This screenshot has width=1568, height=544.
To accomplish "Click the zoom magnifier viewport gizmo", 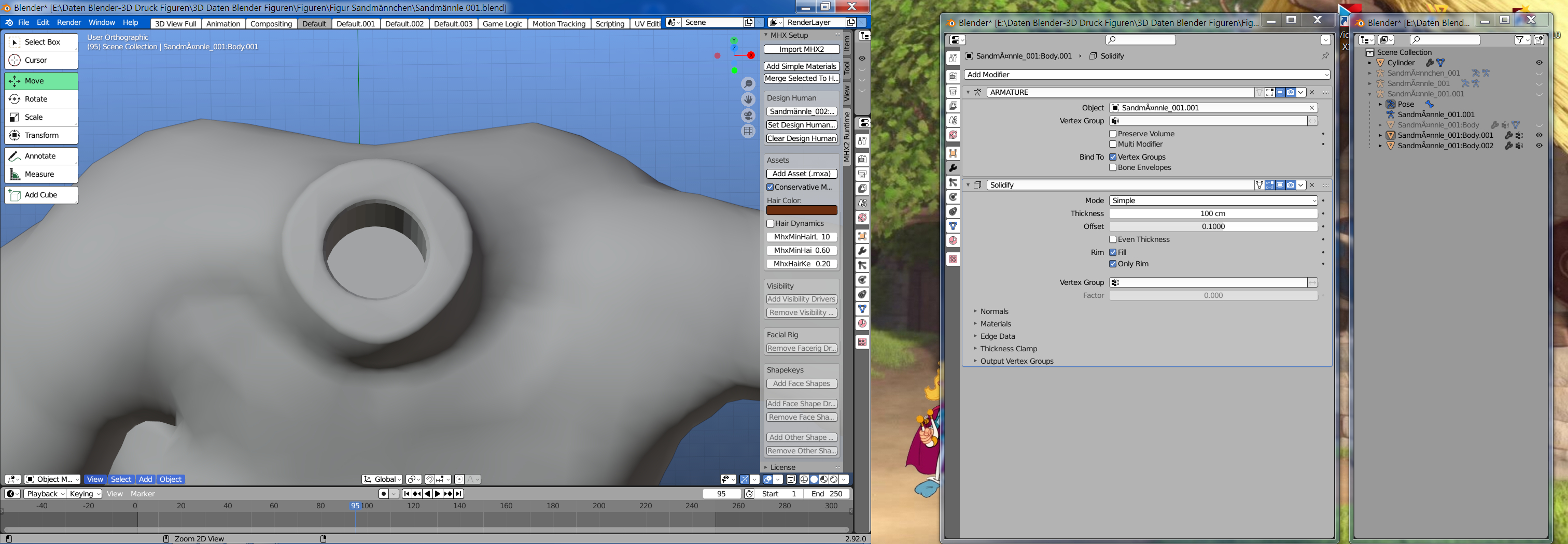I will [748, 84].
